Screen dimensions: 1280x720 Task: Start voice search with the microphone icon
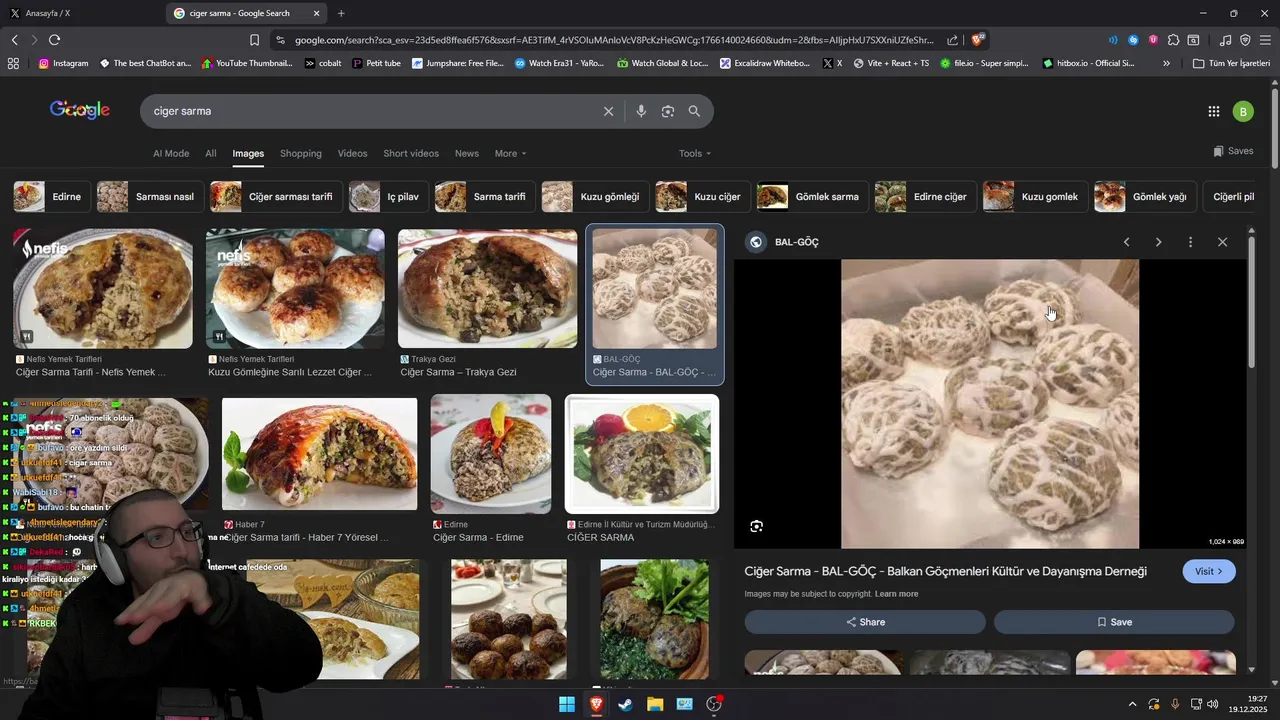(x=641, y=111)
